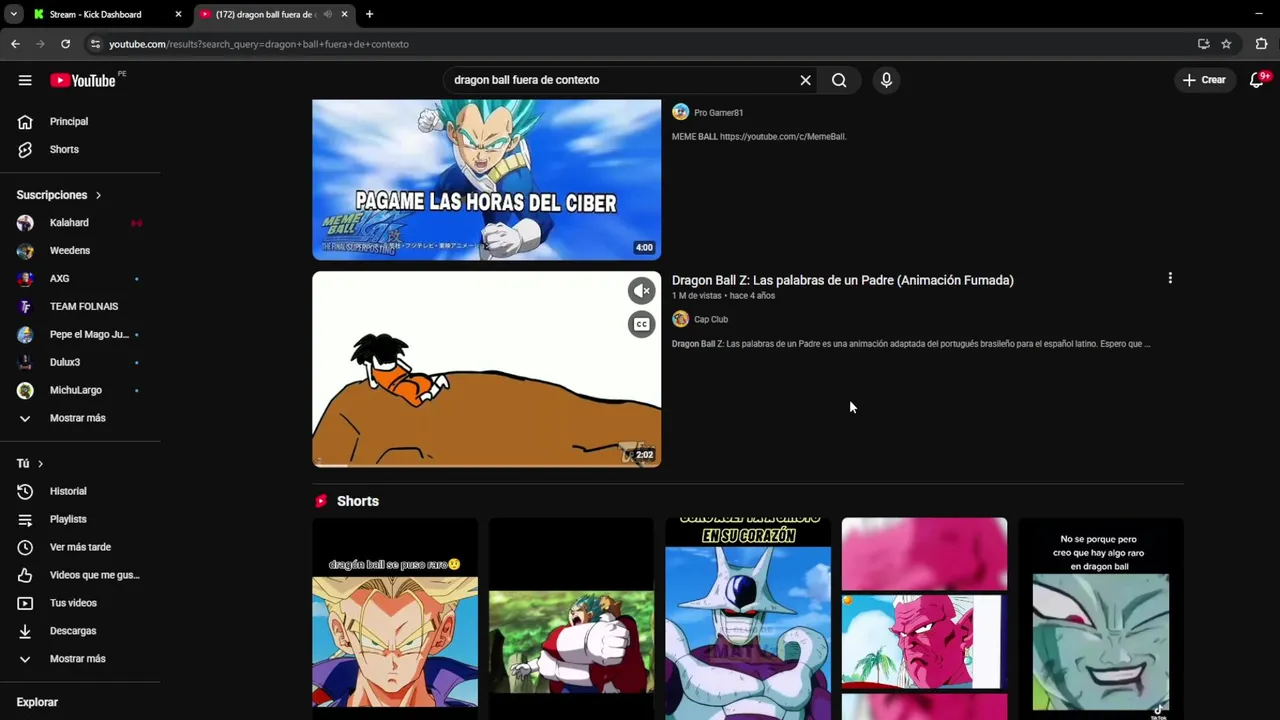Click the search magnifier button
The width and height of the screenshot is (1280, 720).
coord(839,80)
